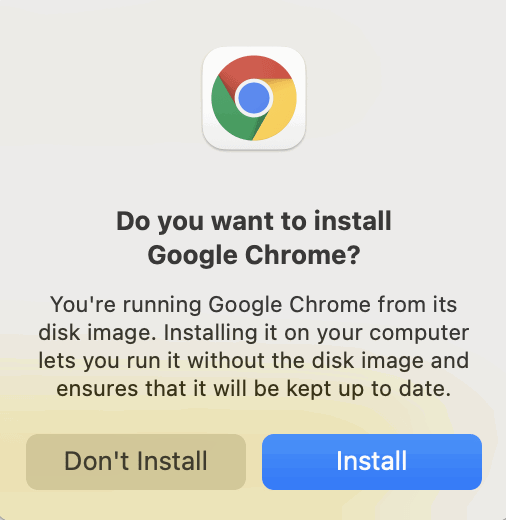Confirm installation with the blue Install button
The width and height of the screenshot is (506, 520).
pos(372,462)
